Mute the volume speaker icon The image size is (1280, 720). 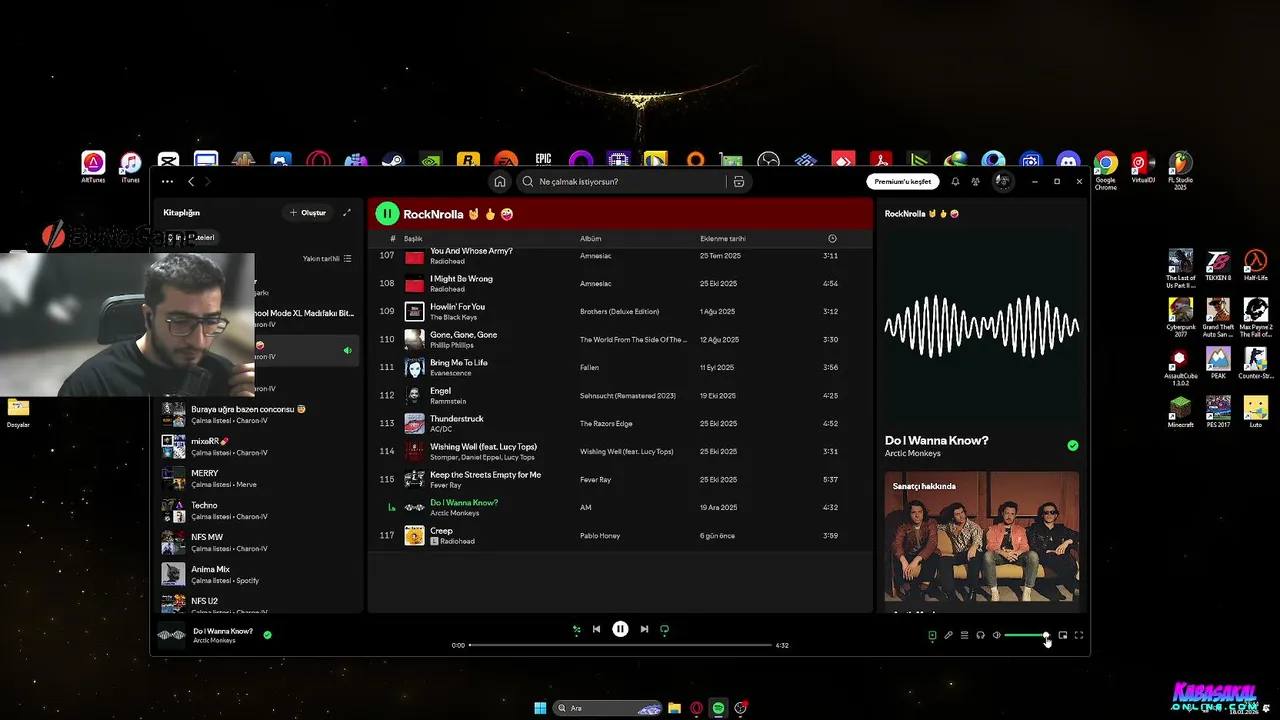click(997, 635)
